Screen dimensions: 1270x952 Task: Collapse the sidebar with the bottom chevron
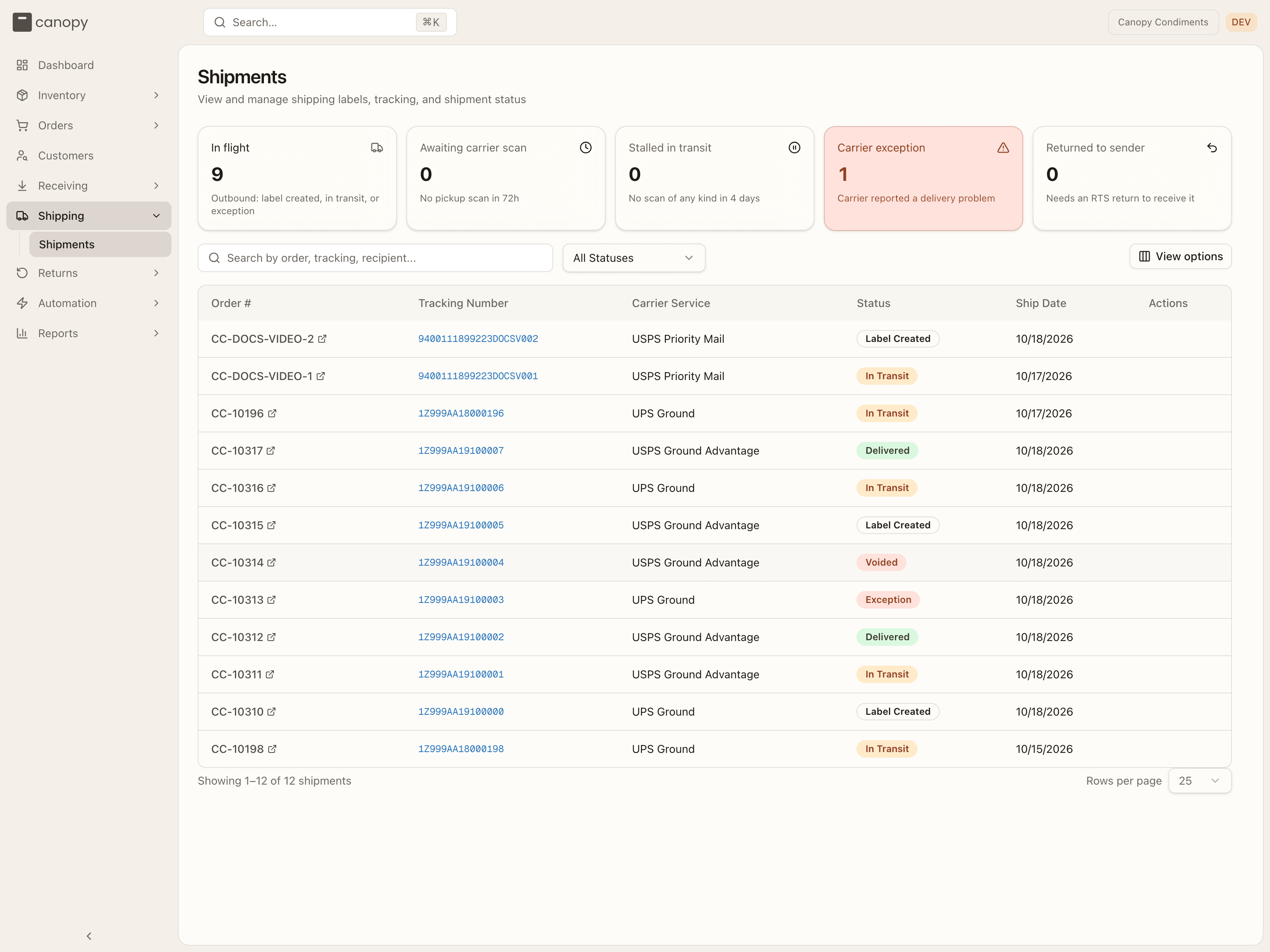tap(89, 936)
